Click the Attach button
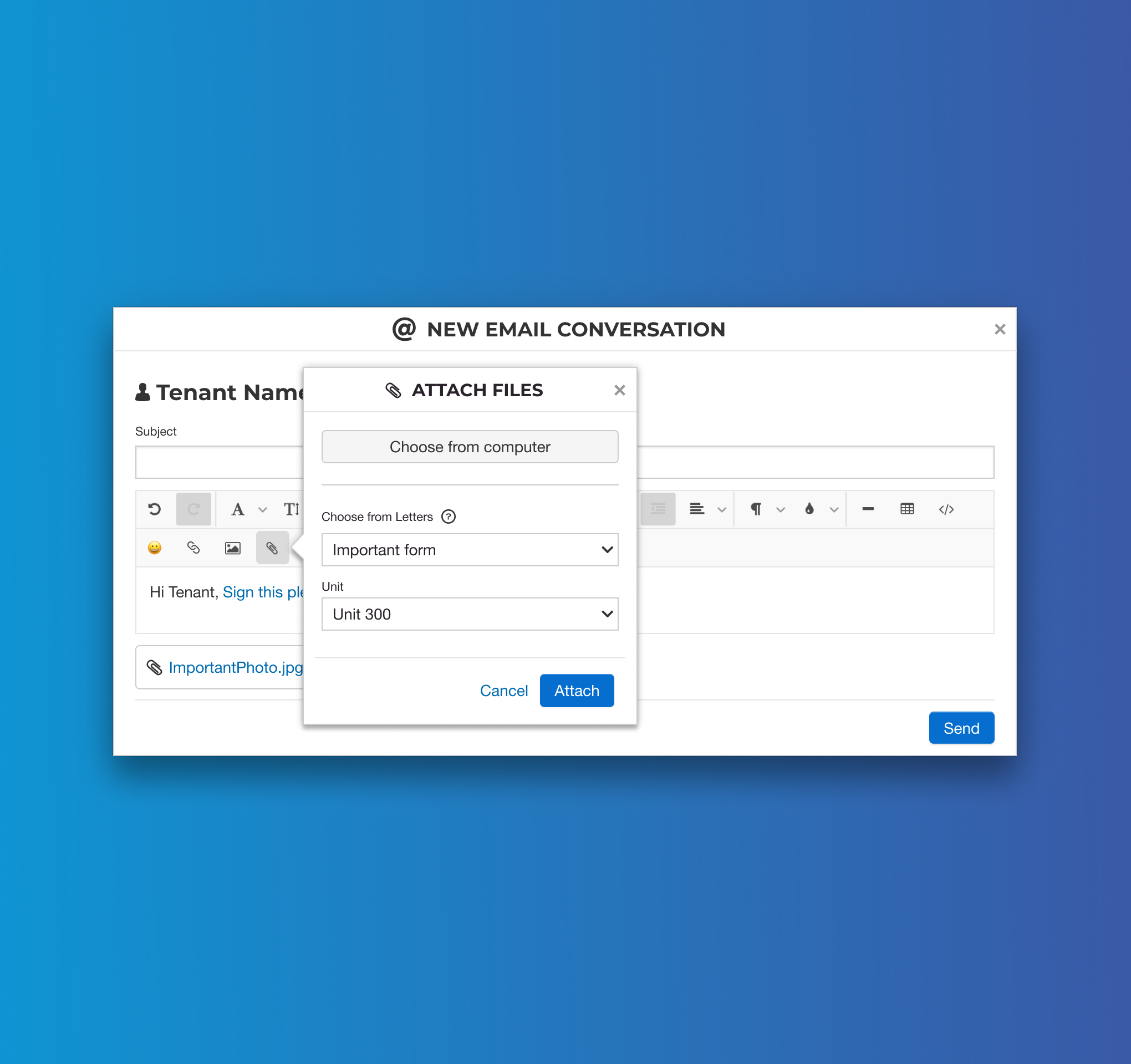 [x=577, y=690]
